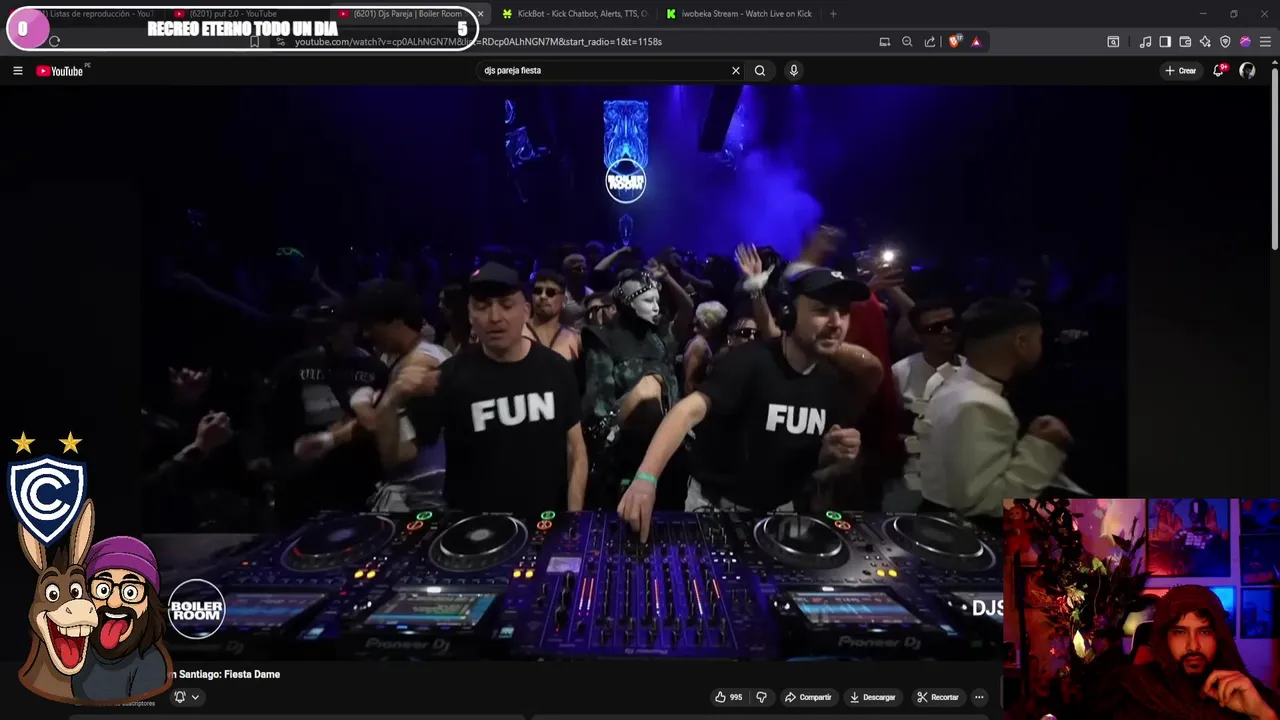Toggle the browser sidebar panel
The height and width of the screenshot is (720, 1280).
click(1165, 42)
